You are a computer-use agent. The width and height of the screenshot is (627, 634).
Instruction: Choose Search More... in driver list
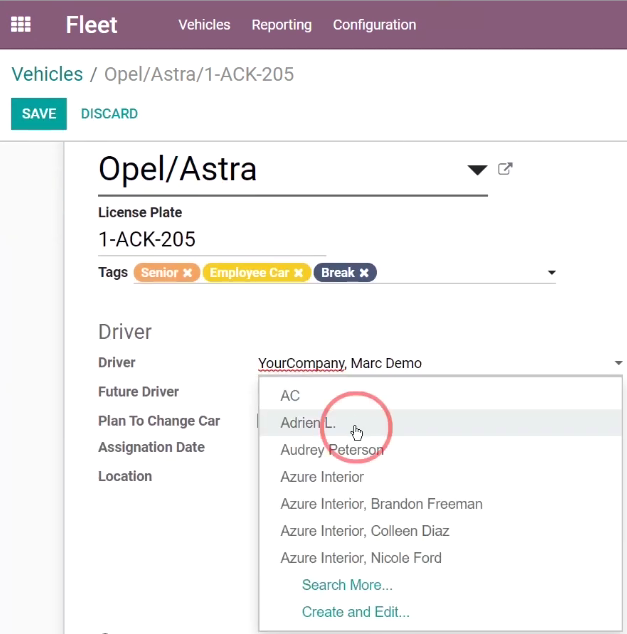click(x=347, y=585)
